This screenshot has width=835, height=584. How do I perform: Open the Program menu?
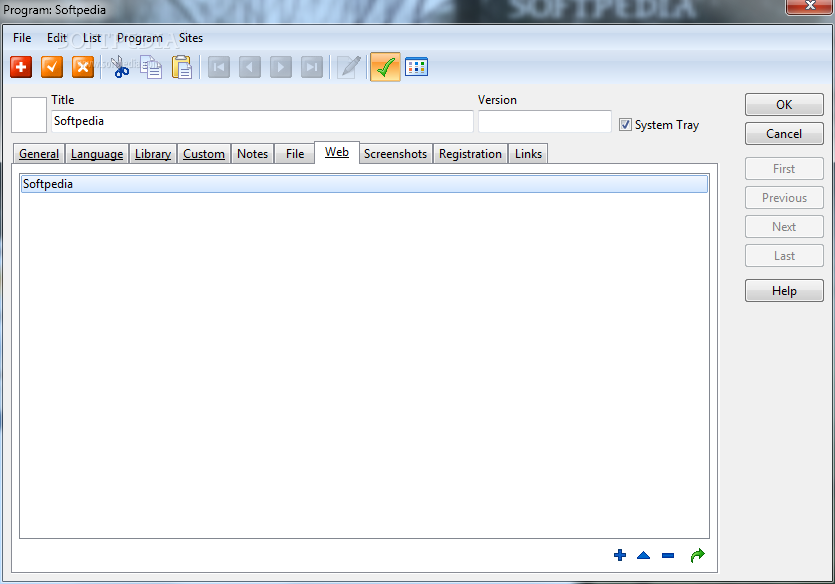(x=140, y=38)
